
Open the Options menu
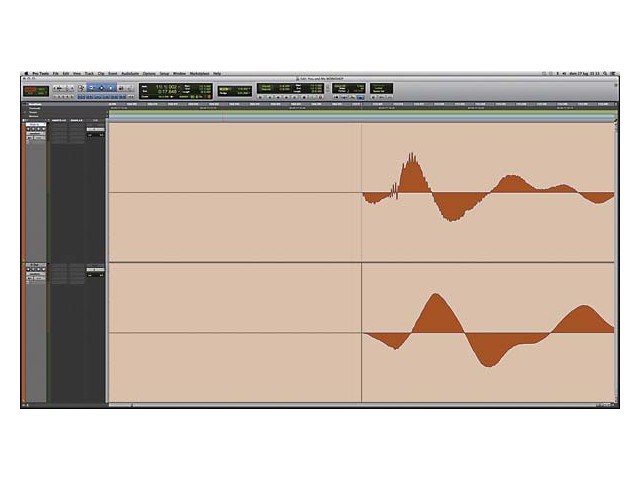tap(149, 73)
